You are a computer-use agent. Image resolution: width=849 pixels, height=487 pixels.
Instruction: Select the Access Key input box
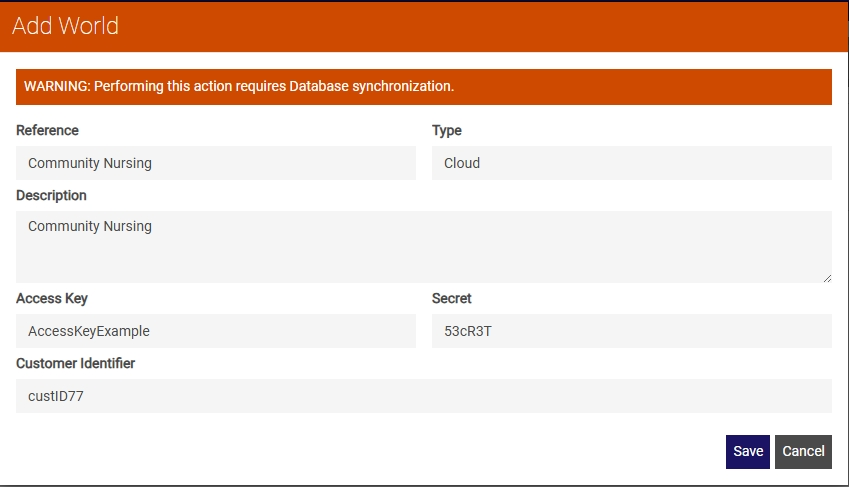coord(215,331)
